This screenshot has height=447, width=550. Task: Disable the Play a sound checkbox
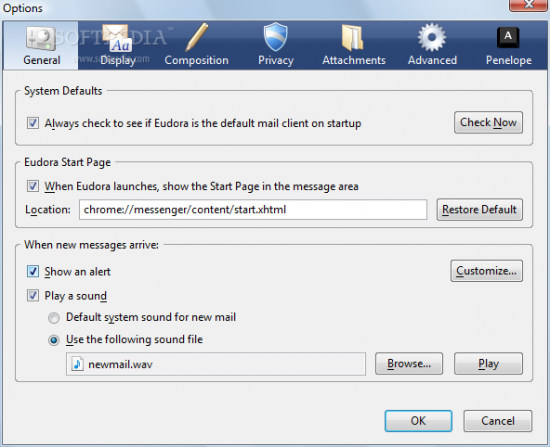click(33, 296)
